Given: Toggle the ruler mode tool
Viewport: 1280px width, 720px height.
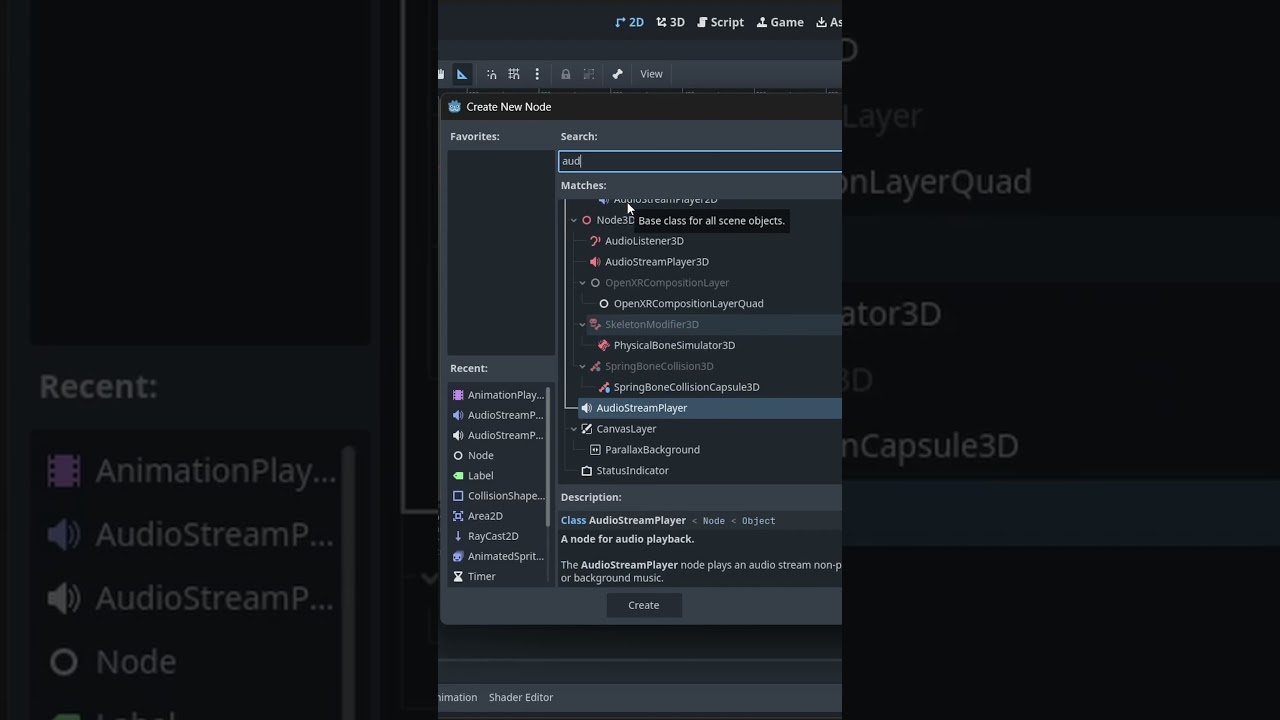Looking at the screenshot, I should coord(462,74).
